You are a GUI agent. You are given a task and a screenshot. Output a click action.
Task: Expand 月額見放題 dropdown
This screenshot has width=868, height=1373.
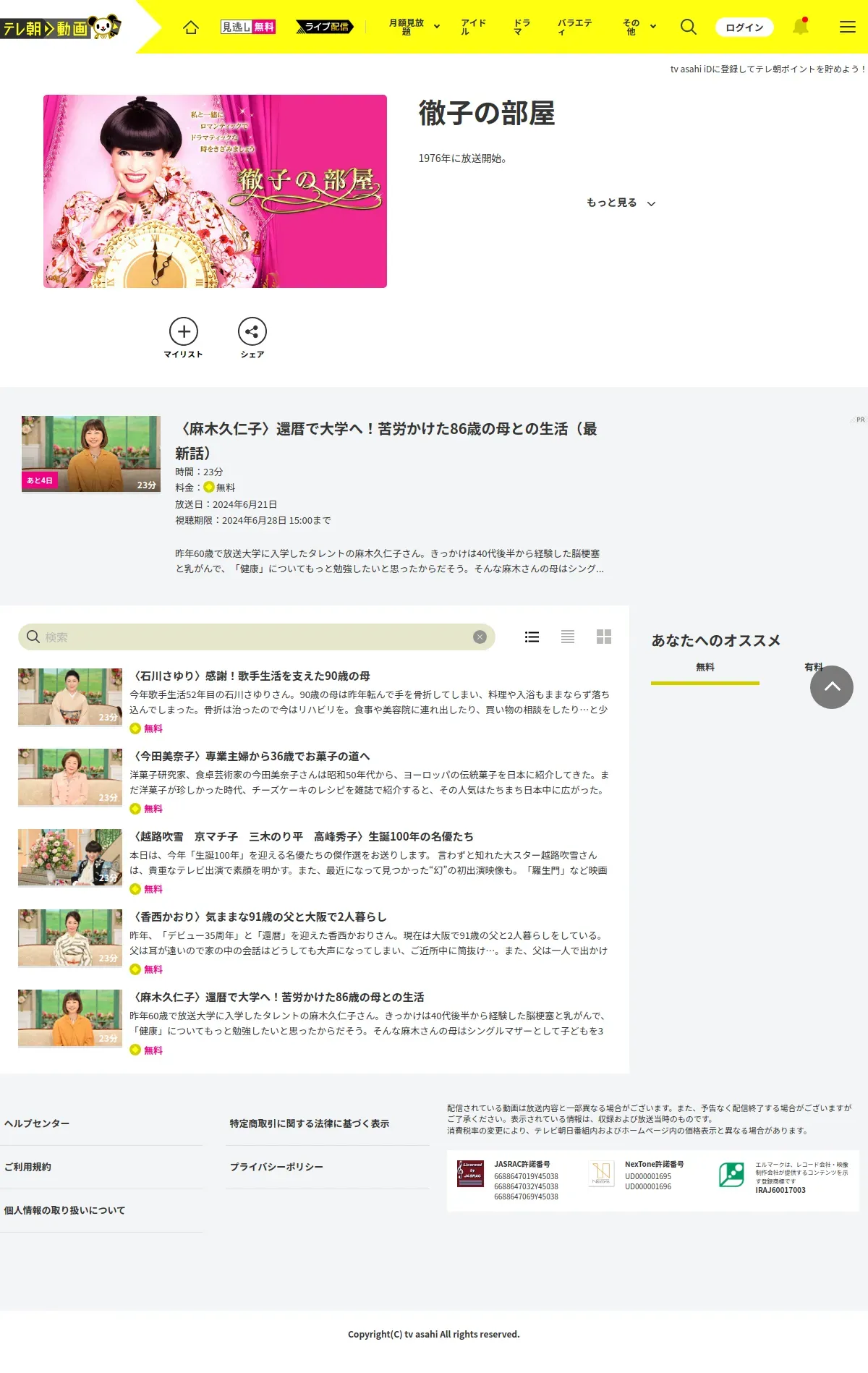click(414, 27)
